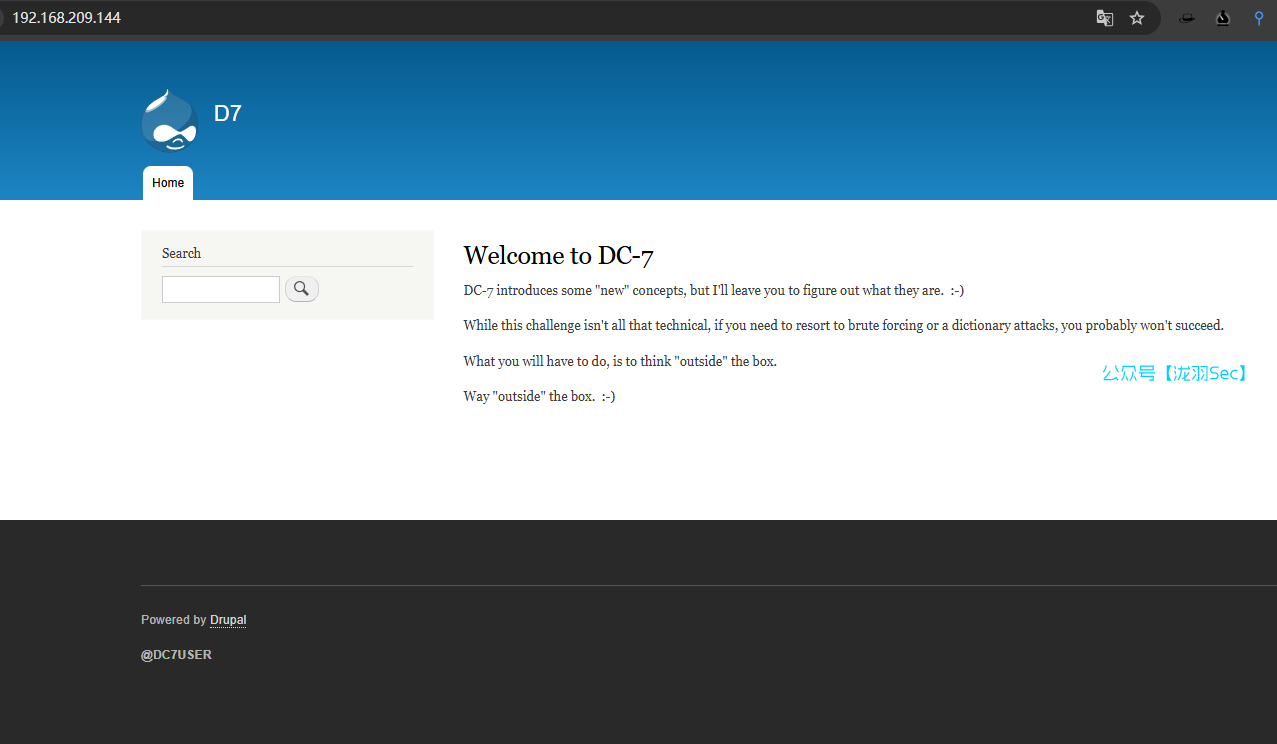Screen dimensions: 1277x744
Task: Focus the Search text field
Action: 221,290
